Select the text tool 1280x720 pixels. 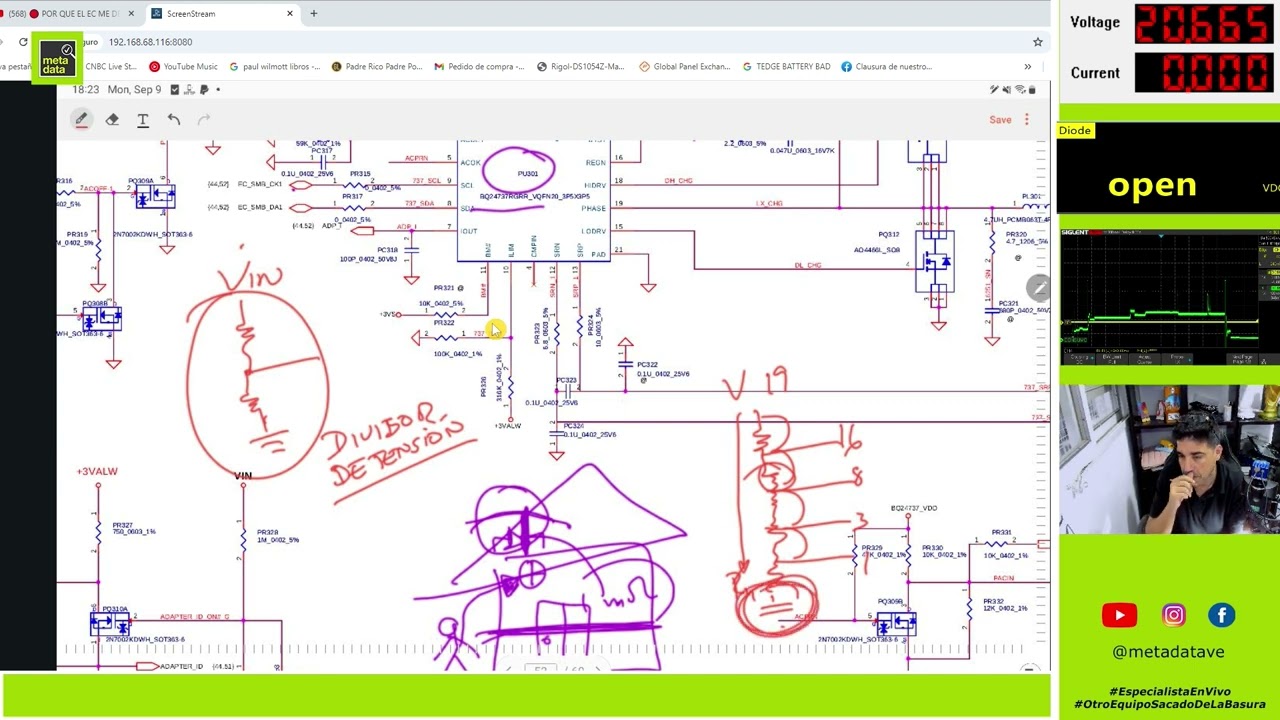tap(143, 120)
